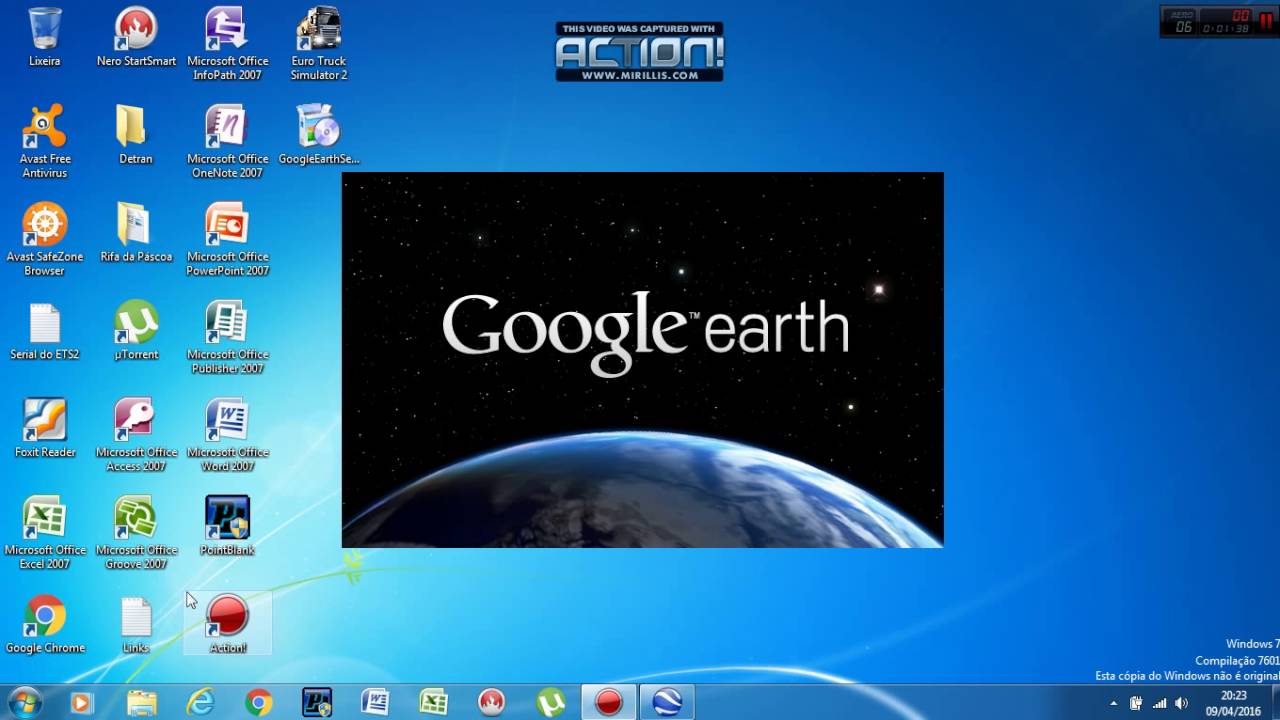Select the Links text file icon

[136, 625]
